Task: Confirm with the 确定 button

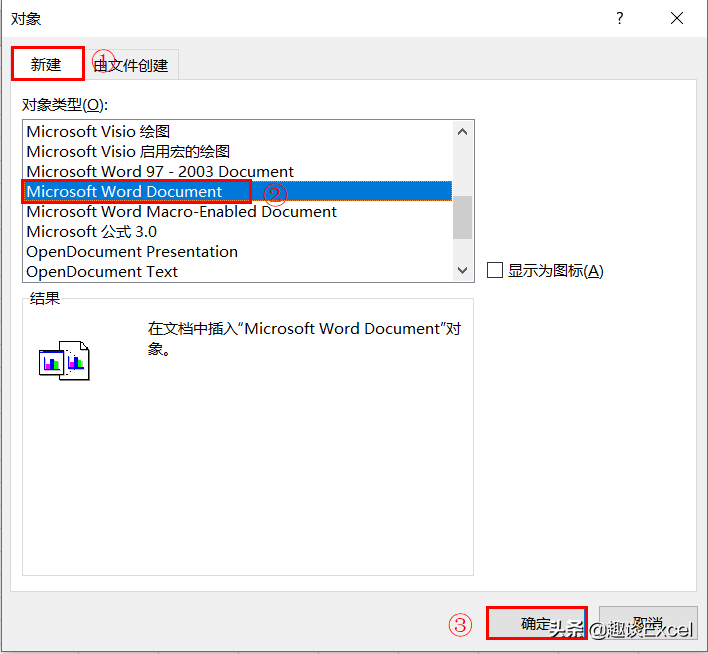Action: click(x=536, y=623)
